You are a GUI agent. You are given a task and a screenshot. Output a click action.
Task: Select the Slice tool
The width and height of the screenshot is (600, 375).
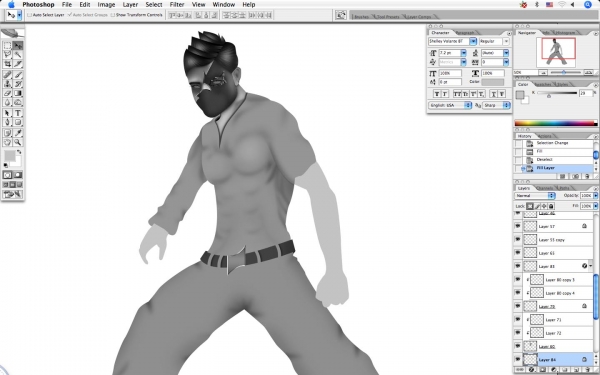(x=18, y=64)
